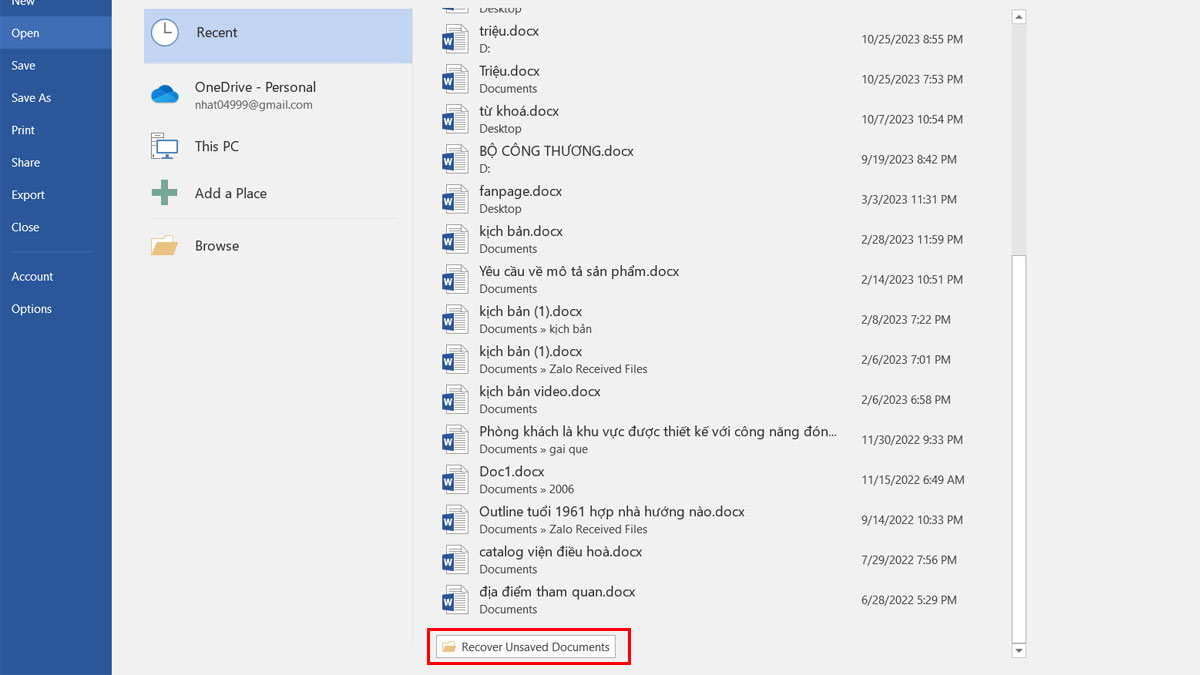Click the Word icon for kịch bản video.docx

coord(455,398)
